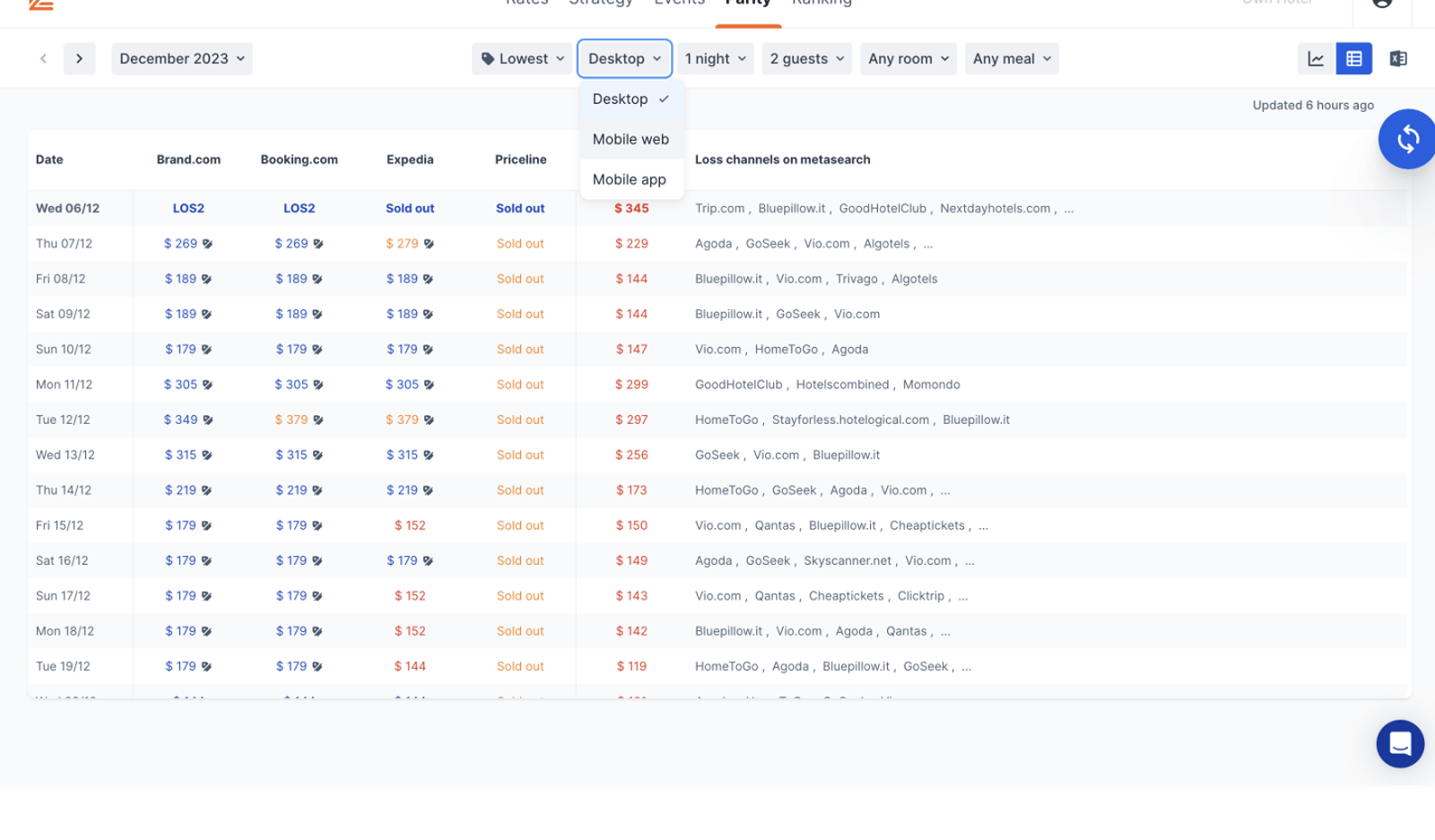Click the Expedia column header
Screen dimensions: 1435x840
[410, 160]
